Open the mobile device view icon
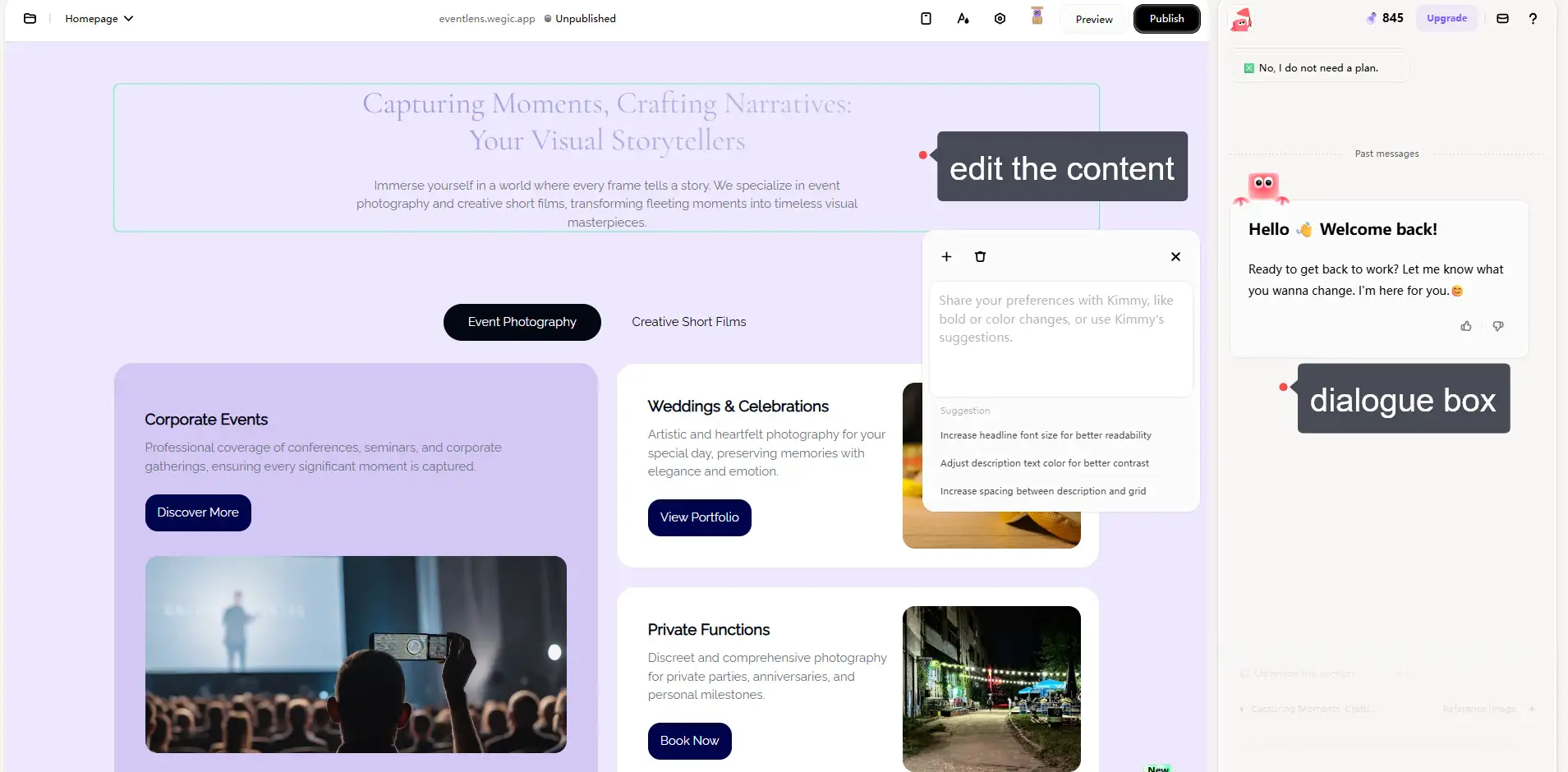 (x=926, y=18)
